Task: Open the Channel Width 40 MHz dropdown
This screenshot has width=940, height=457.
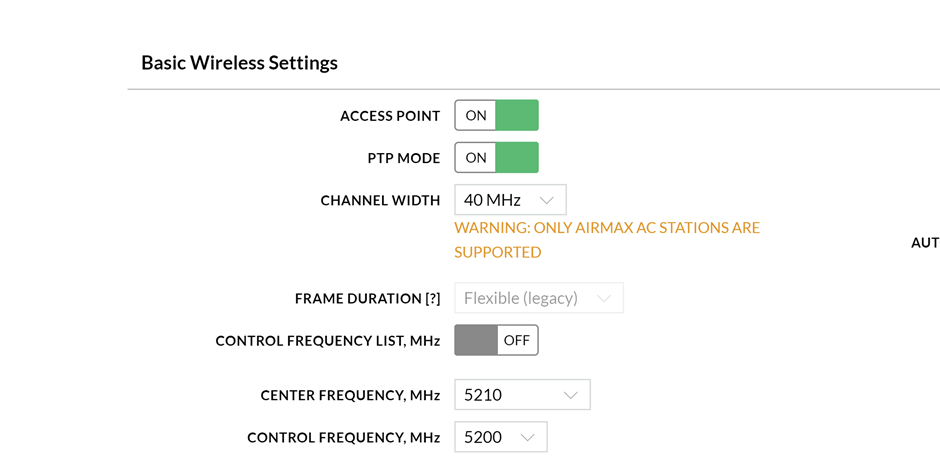Action: [x=510, y=200]
